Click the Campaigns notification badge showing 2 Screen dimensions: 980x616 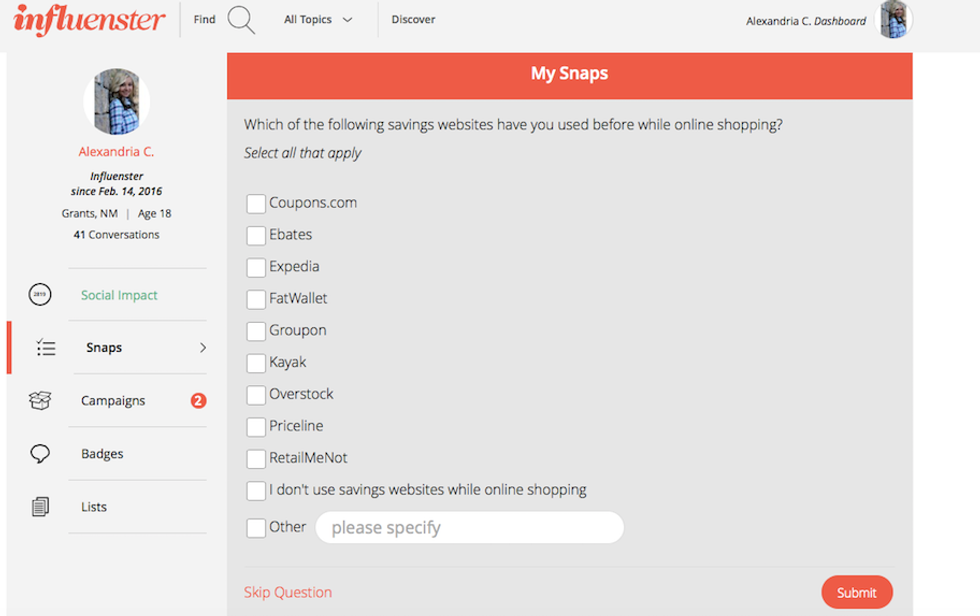(198, 401)
